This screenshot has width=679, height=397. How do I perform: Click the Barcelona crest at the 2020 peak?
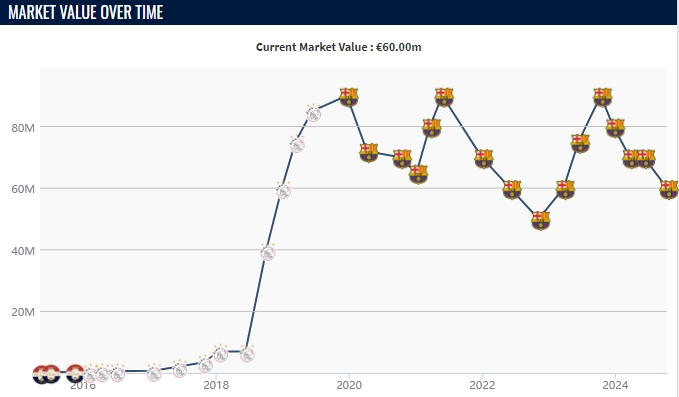(x=349, y=97)
